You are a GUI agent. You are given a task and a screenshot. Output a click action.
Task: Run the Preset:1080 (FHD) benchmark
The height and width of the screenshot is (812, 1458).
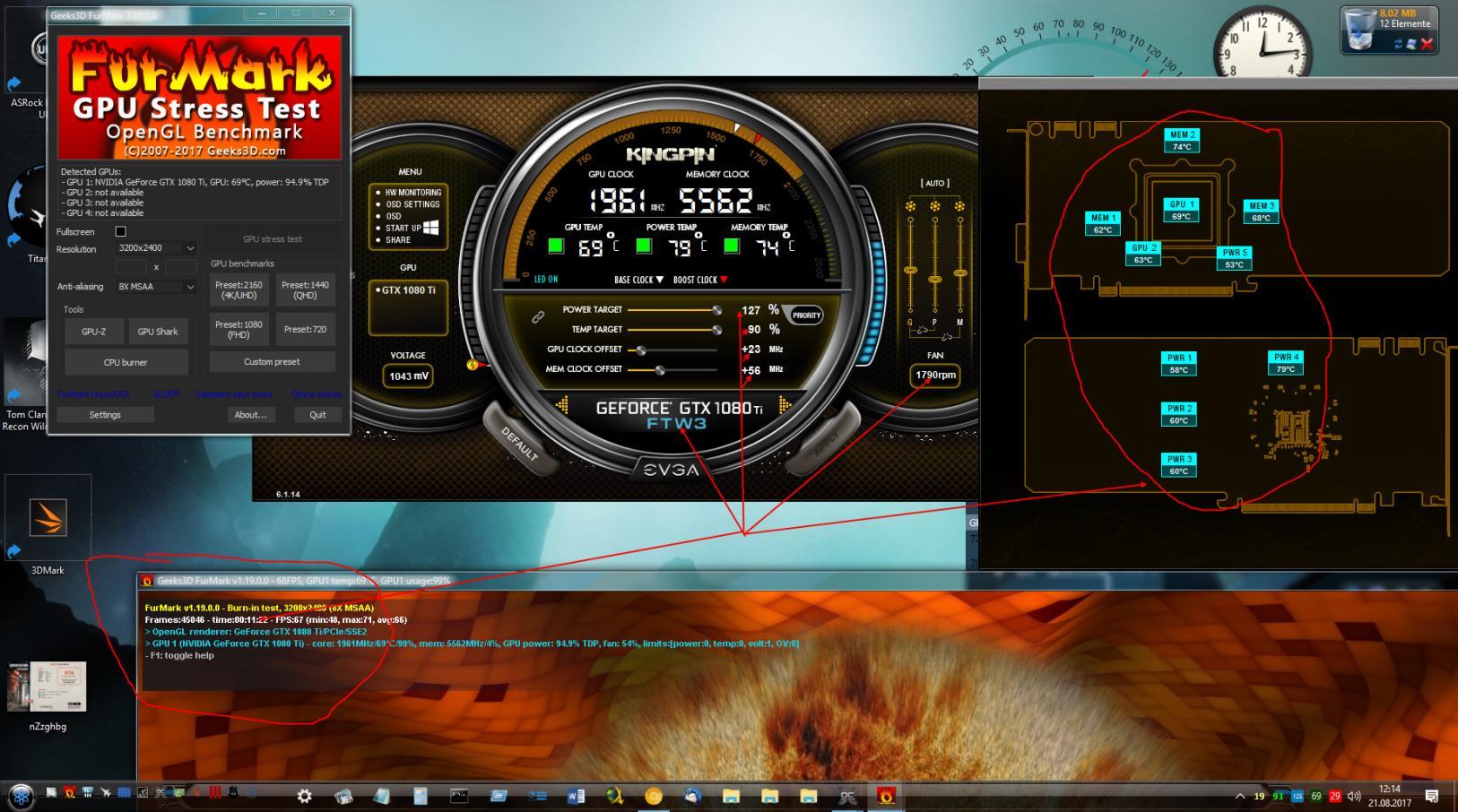(239, 330)
